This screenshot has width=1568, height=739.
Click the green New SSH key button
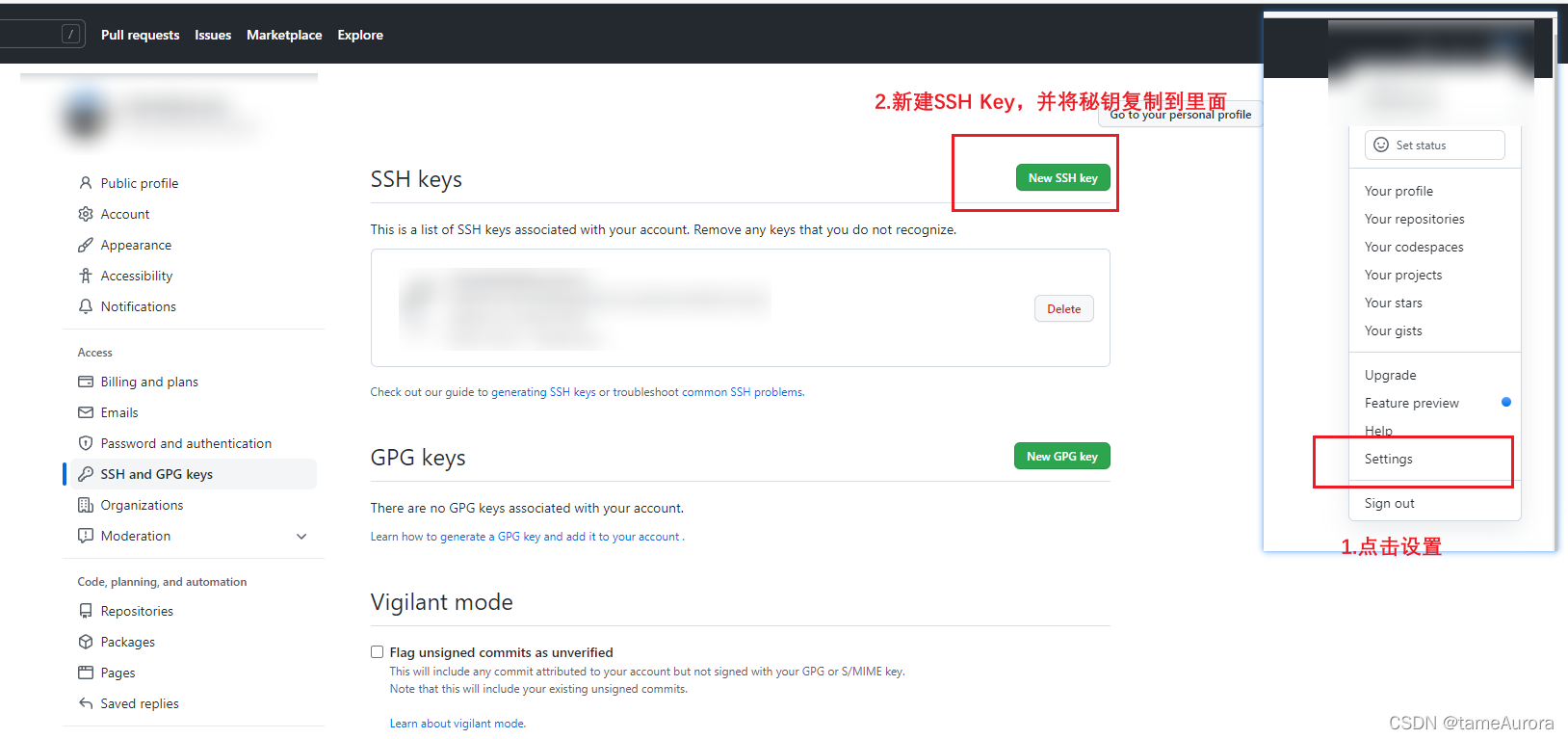click(x=1063, y=178)
